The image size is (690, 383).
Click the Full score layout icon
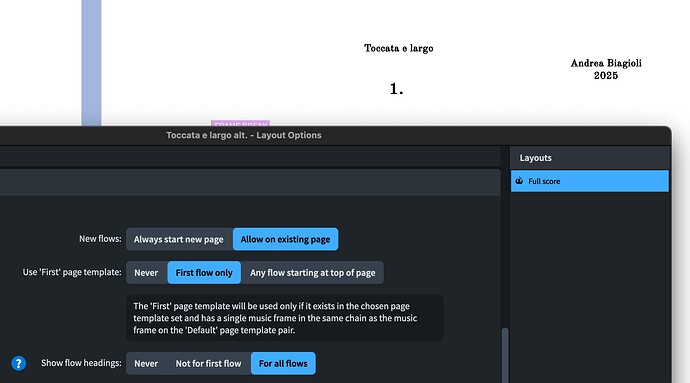point(519,181)
